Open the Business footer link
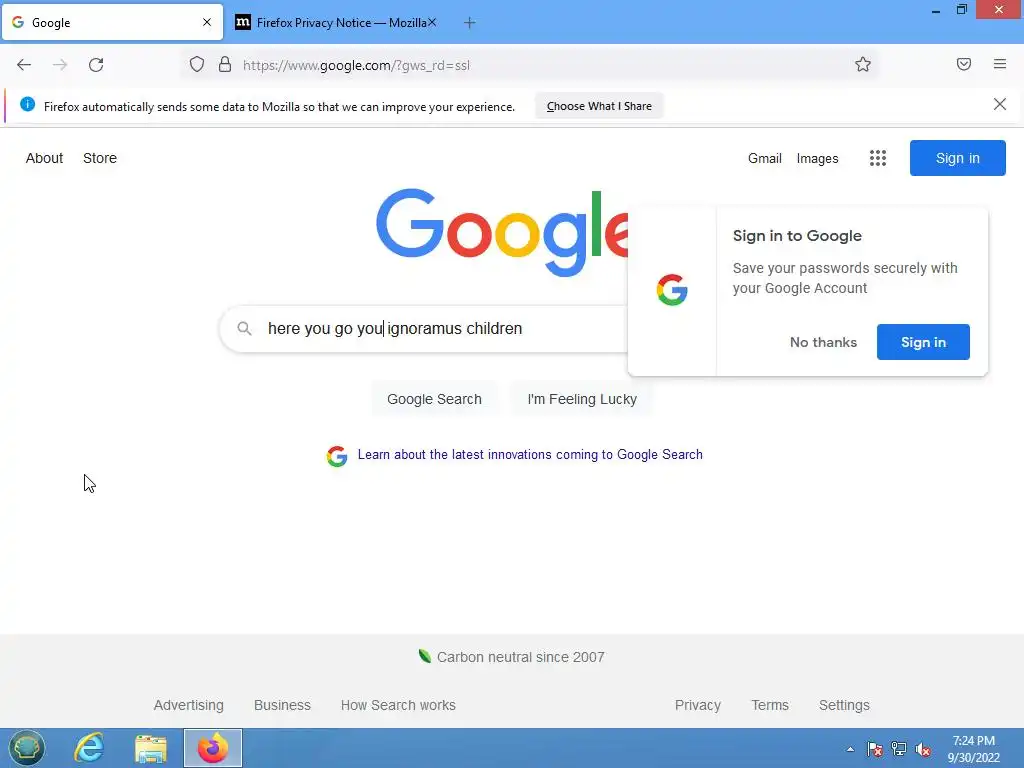Viewport: 1024px width, 768px height. tap(282, 705)
